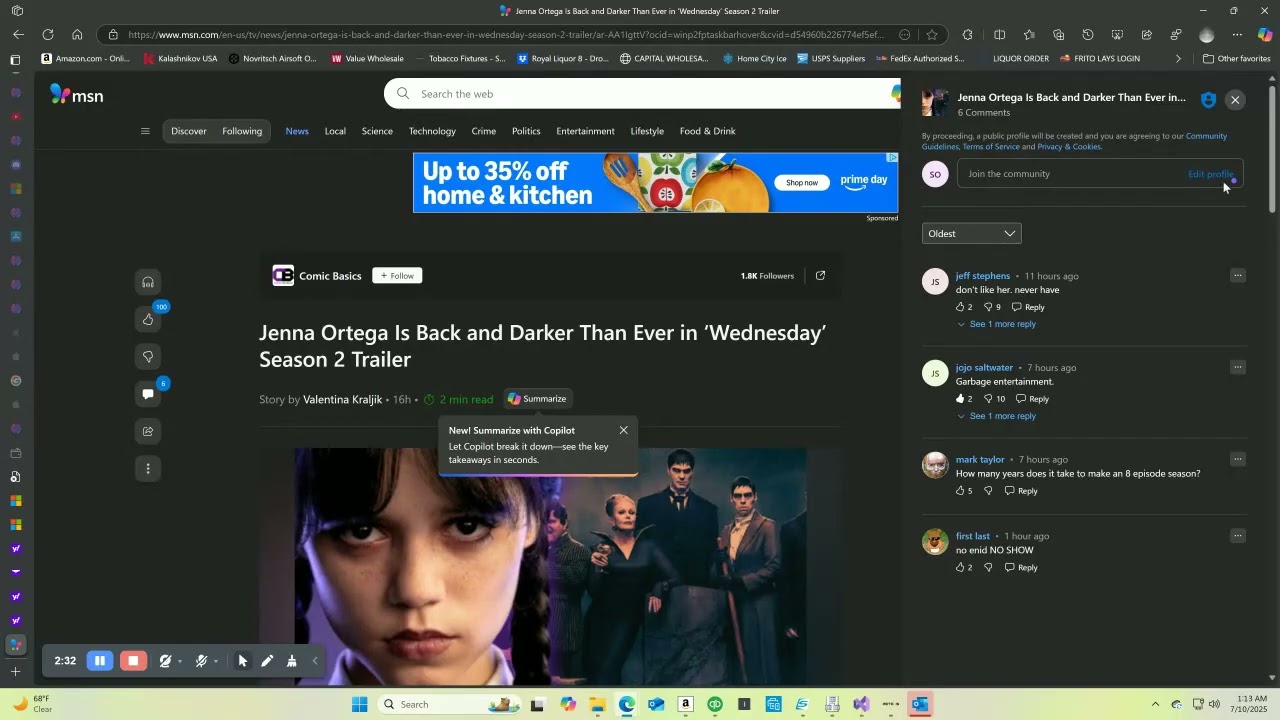
Task: Select the pen drawing tool
Action: click(267, 661)
